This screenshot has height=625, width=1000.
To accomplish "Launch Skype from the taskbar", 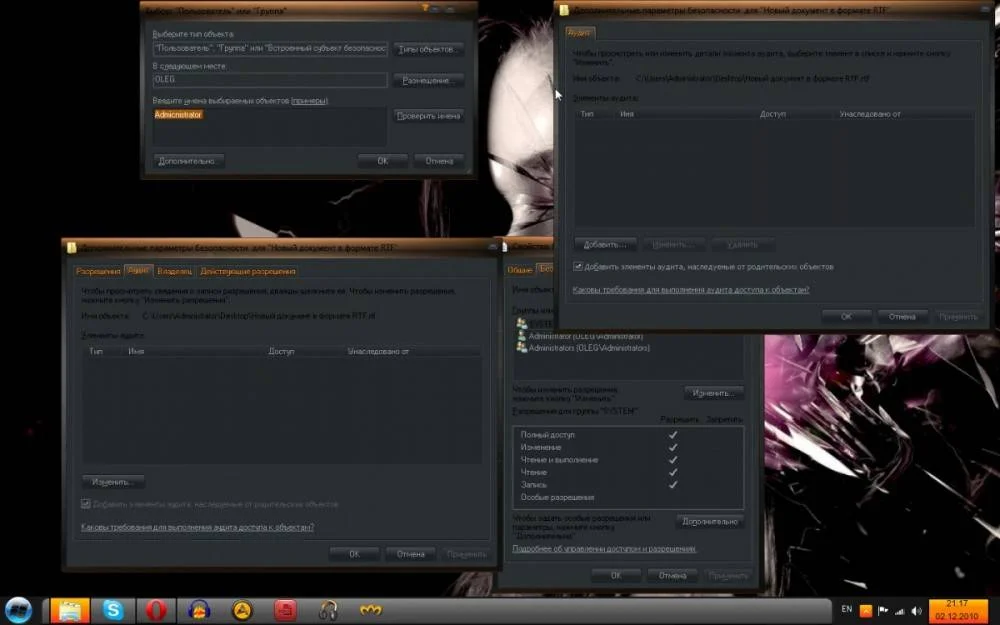I will (x=113, y=610).
